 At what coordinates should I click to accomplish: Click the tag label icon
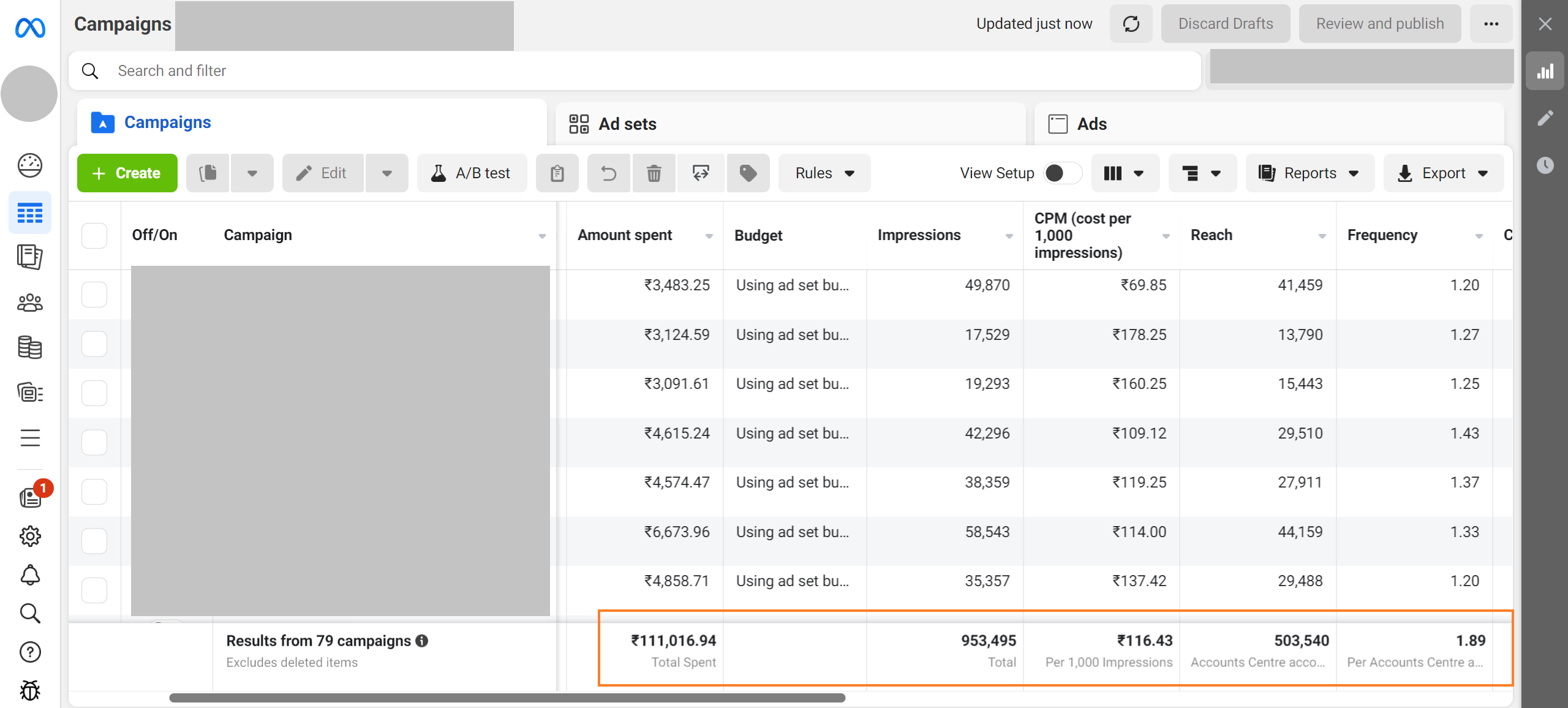[747, 173]
